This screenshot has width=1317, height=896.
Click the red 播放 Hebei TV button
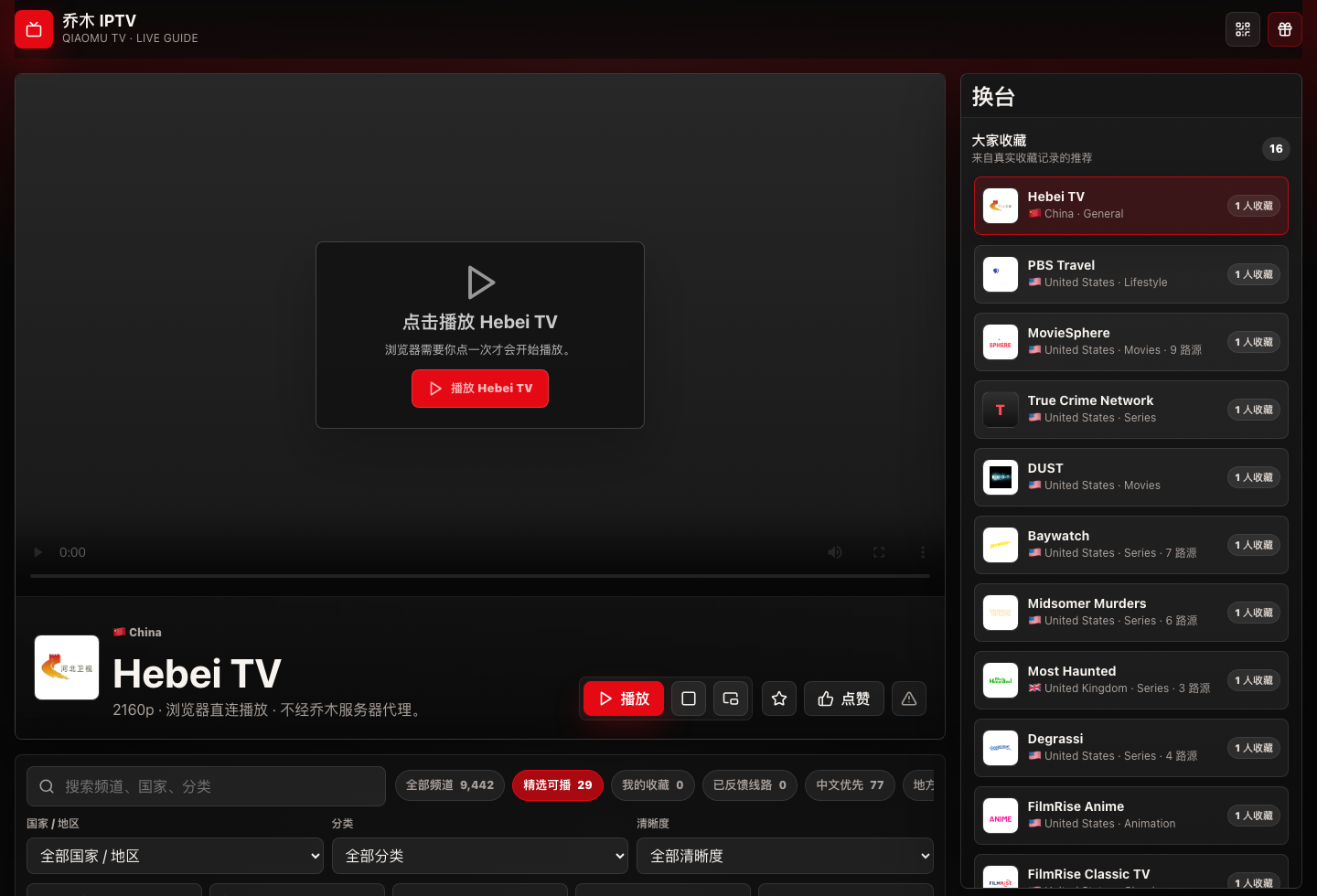click(x=480, y=389)
